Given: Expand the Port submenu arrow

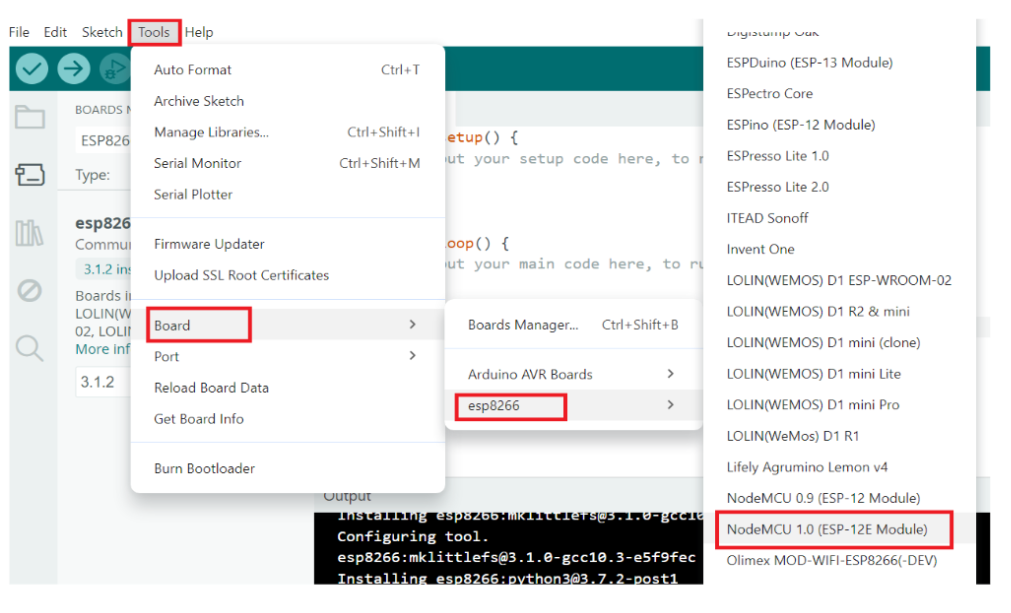Looking at the screenshot, I should pos(413,355).
